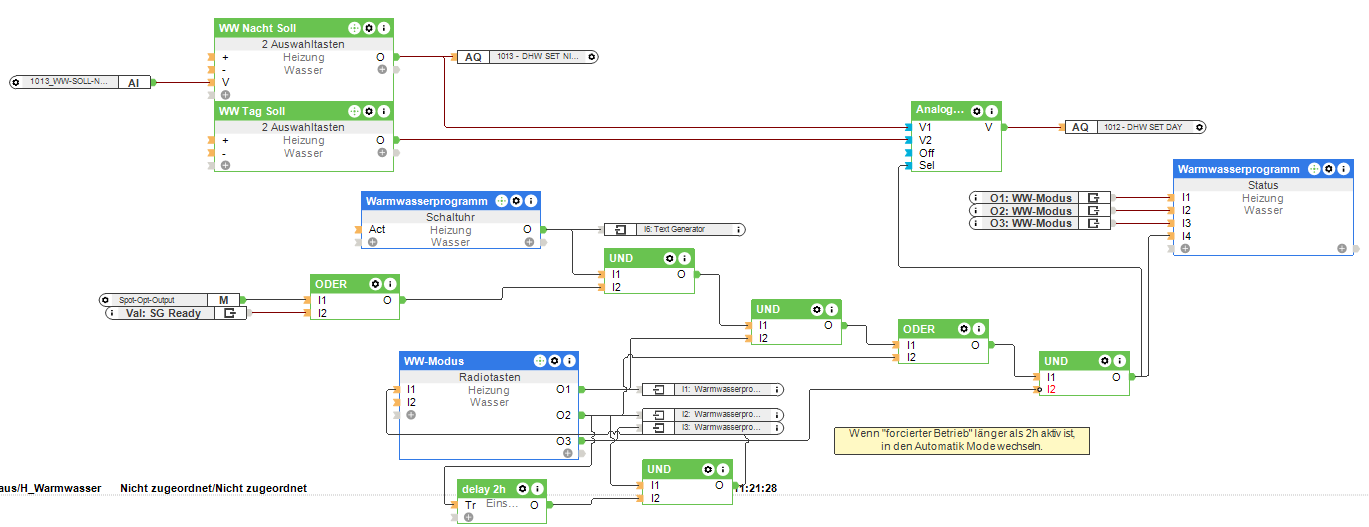1369x527 pixels.
Task: Open gear icon on WW-Modus block
Action: pos(555,360)
